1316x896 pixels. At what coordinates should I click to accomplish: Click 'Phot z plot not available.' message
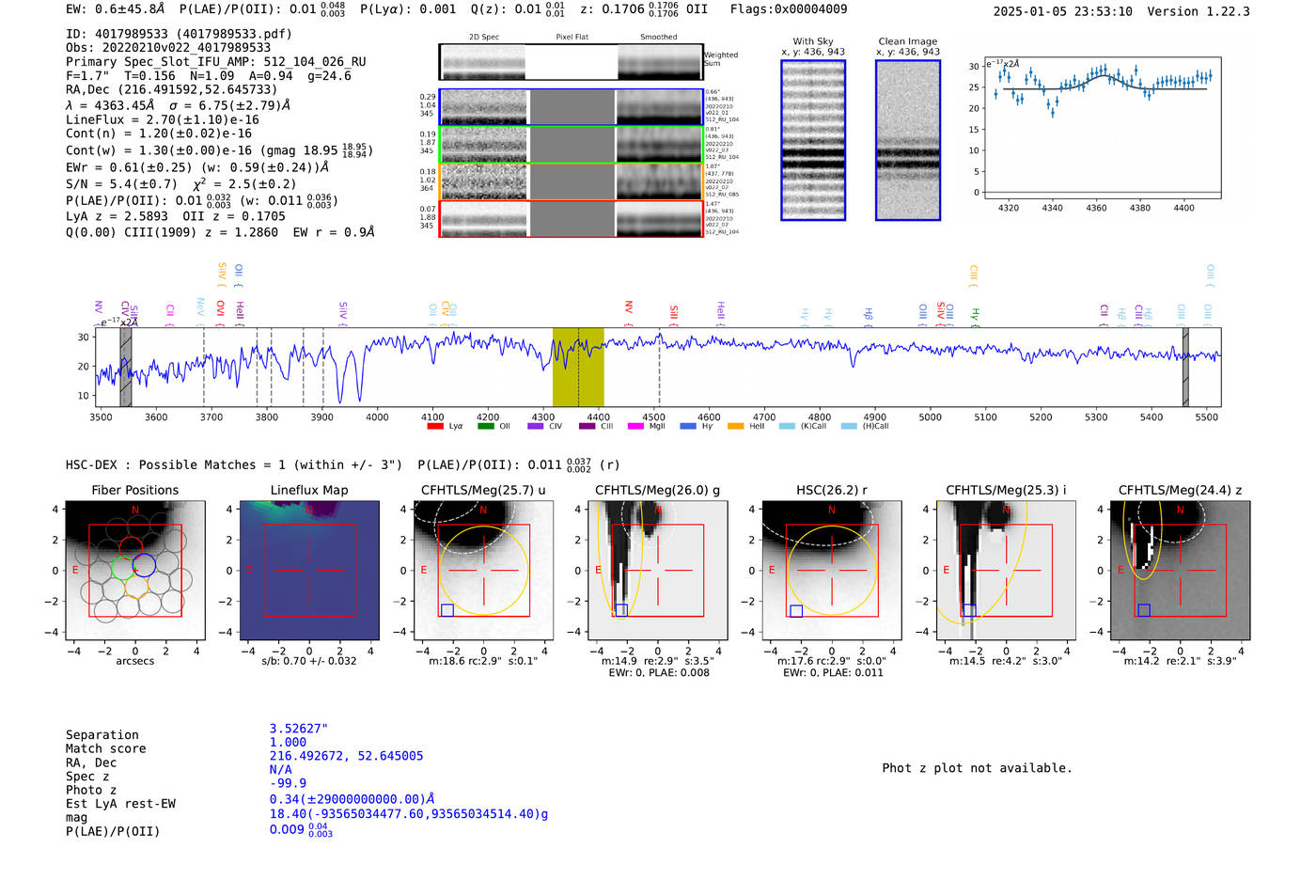977,768
